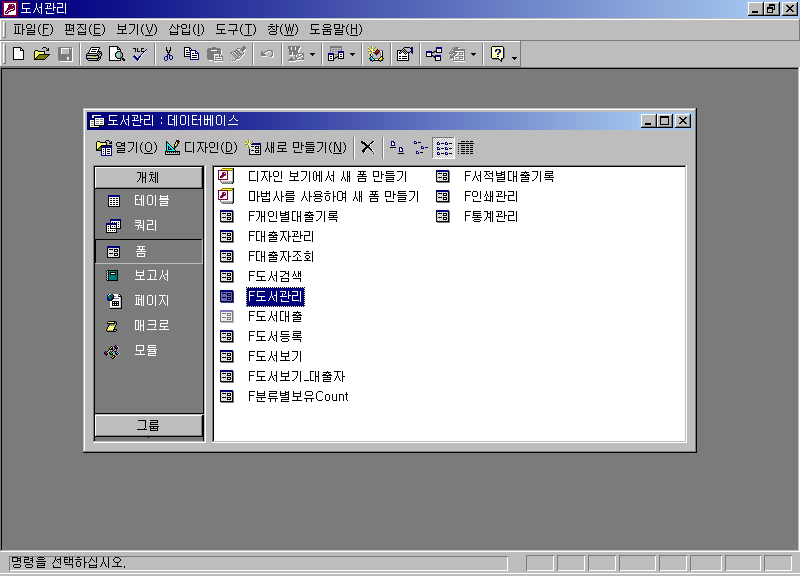This screenshot has width=800, height=576.
Task: Open Print Preview magnifier icon
Action: point(117,54)
